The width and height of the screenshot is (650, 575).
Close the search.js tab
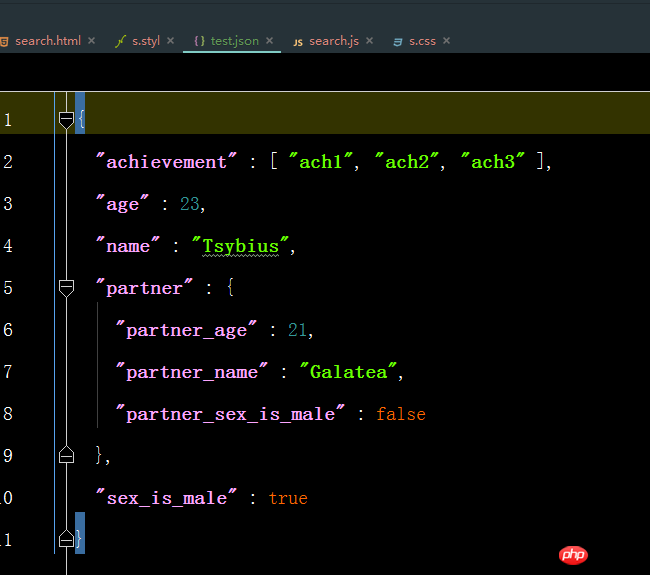(x=369, y=41)
